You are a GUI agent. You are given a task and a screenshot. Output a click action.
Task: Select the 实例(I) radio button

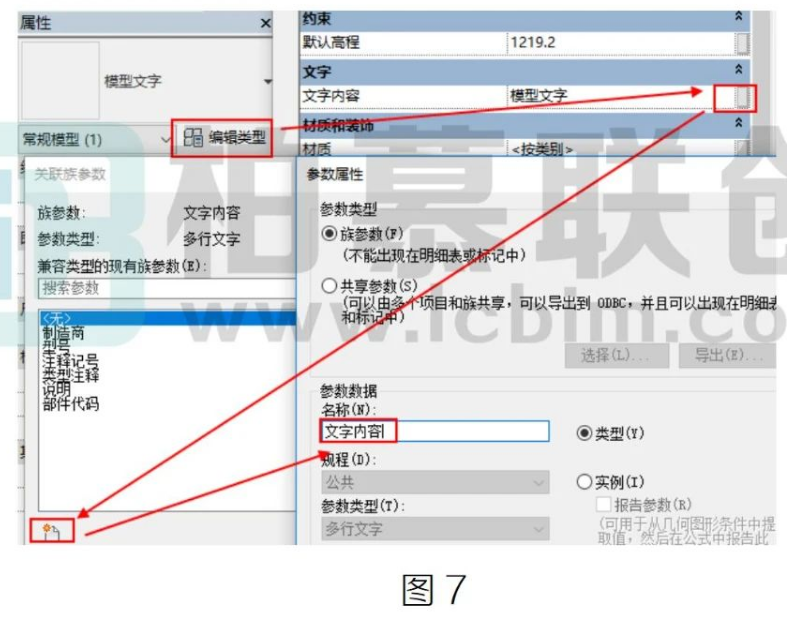click(x=584, y=482)
